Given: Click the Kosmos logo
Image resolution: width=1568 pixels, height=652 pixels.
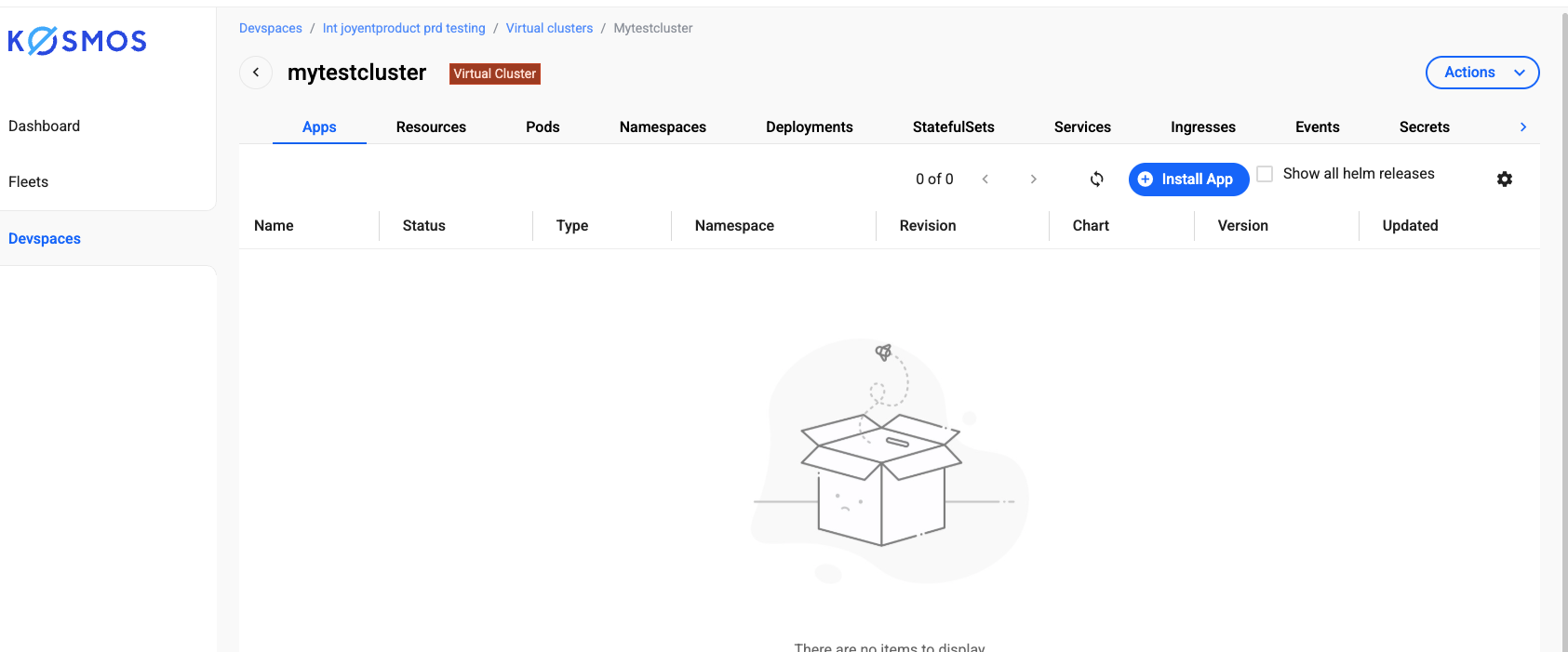Looking at the screenshot, I should pos(77,41).
